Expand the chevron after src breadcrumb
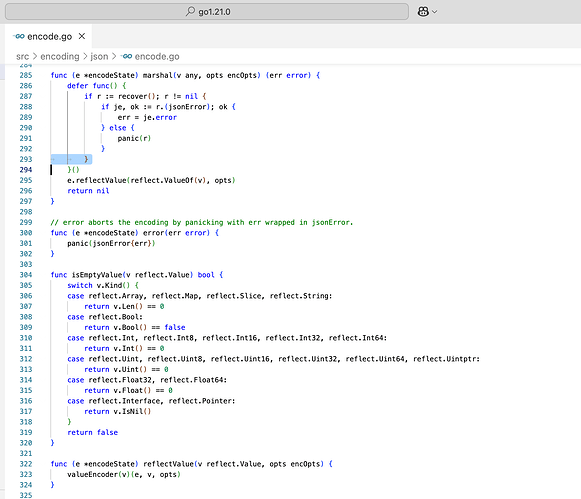Screen dimensions: 581x499 [35, 56]
